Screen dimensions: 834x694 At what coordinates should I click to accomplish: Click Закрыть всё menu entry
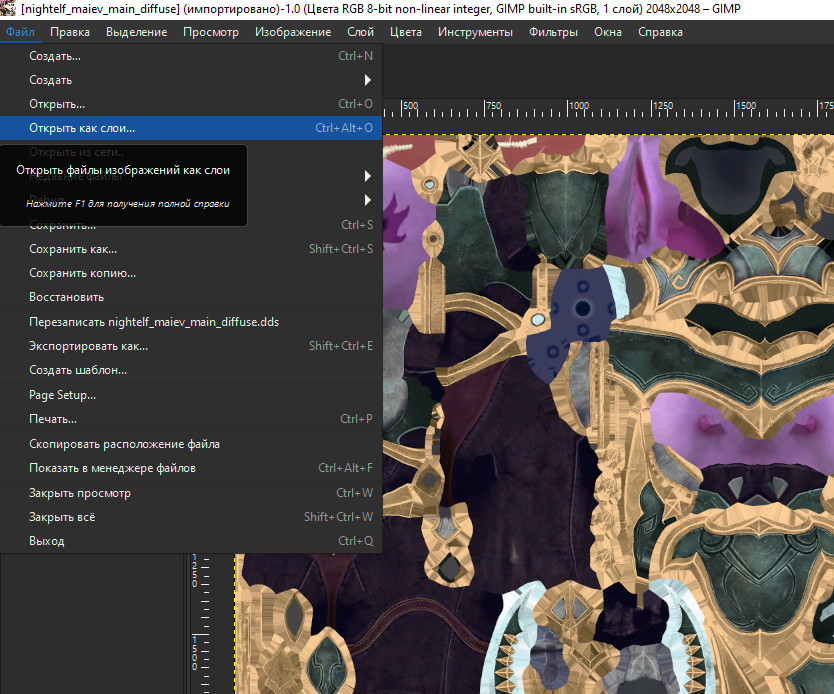coord(62,517)
